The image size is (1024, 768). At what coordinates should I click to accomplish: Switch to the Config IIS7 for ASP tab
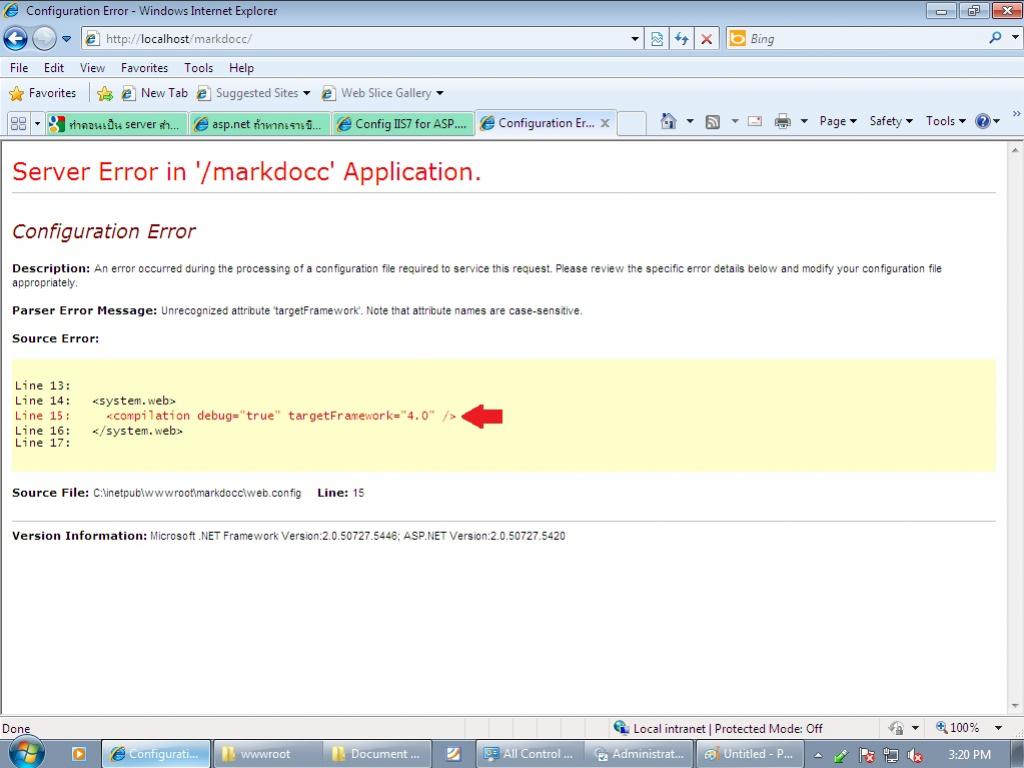[x=402, y=123]
